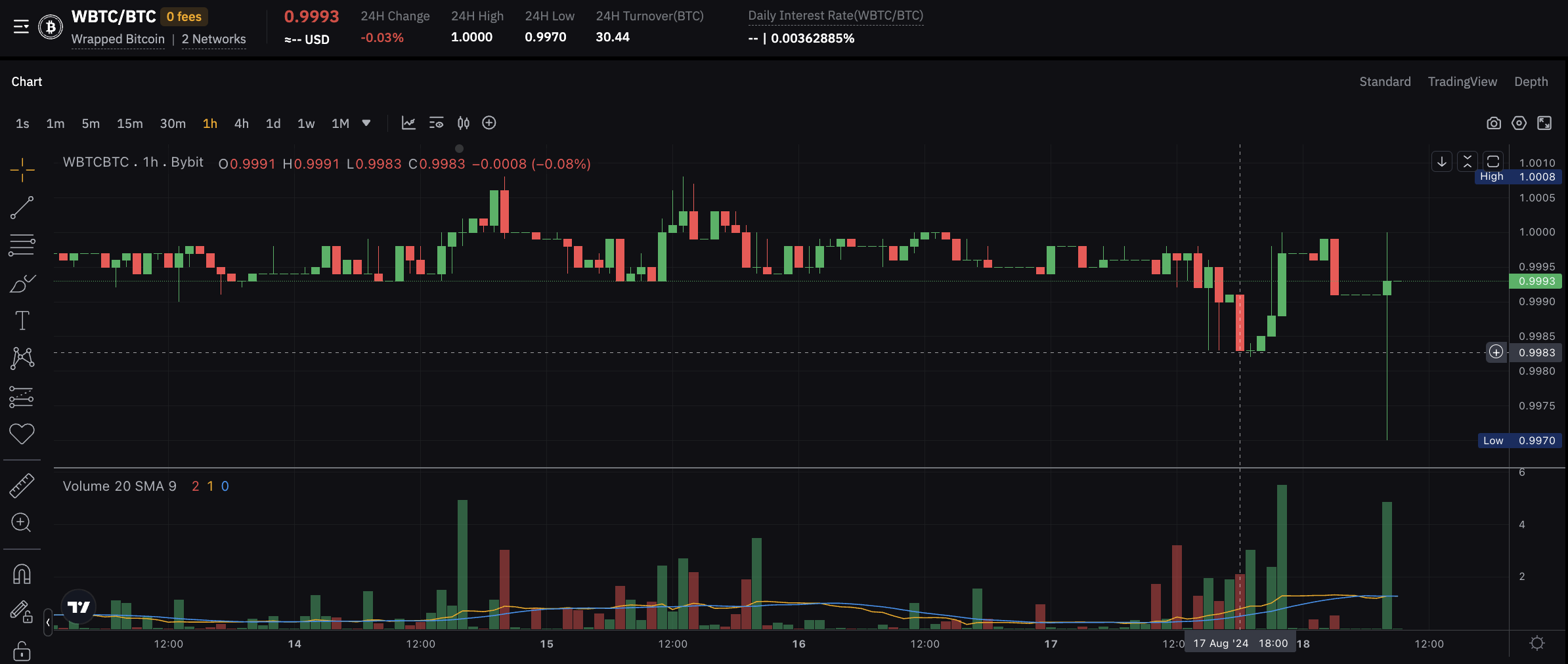Collapse the drawing toolbar side arrow
1568x664 pixels.
click(x=48, y=622)
